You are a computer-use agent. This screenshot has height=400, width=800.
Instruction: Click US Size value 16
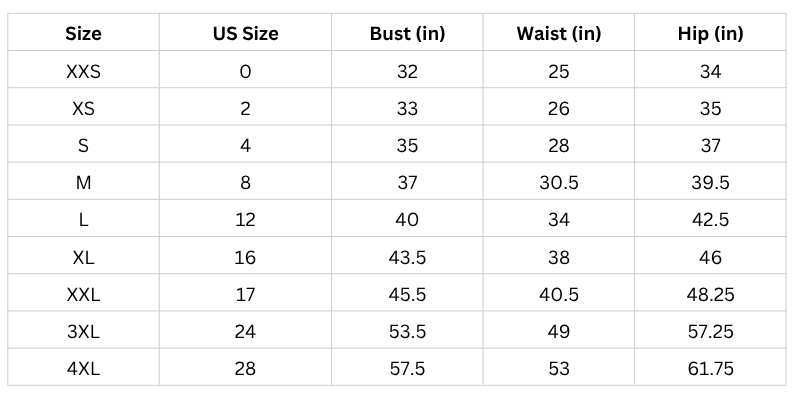click(x=245, y=257)
